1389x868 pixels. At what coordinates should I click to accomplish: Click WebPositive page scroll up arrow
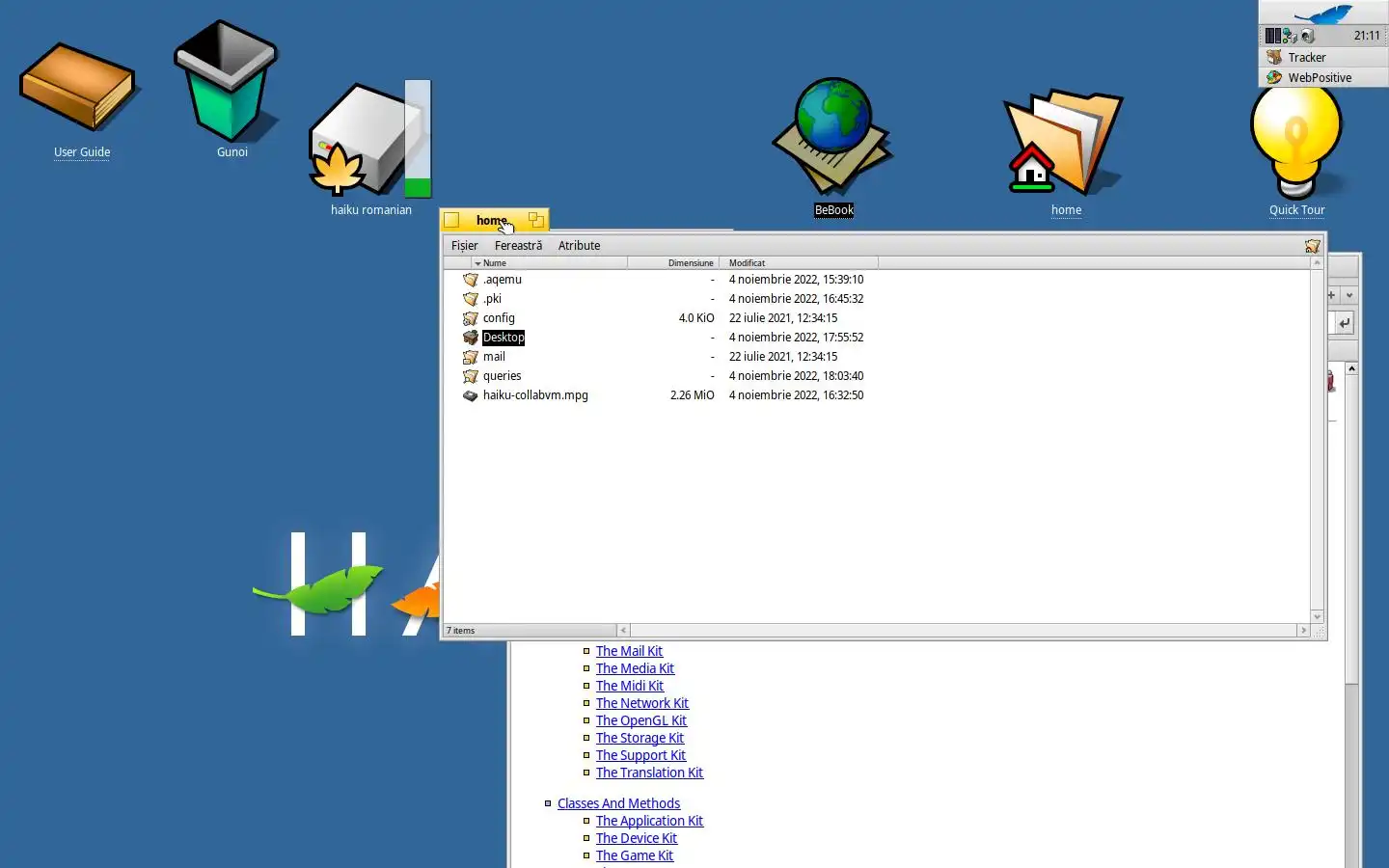[x=1351, y=368]
